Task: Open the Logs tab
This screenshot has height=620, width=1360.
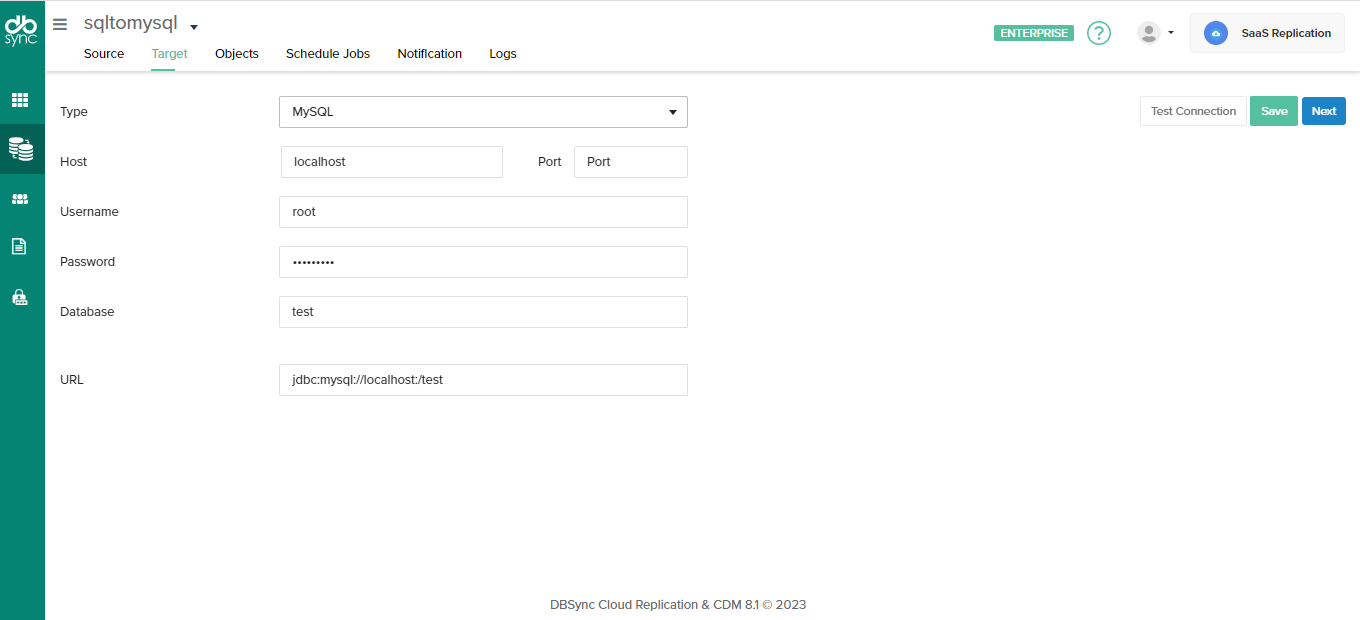Action: pos(503,54)
